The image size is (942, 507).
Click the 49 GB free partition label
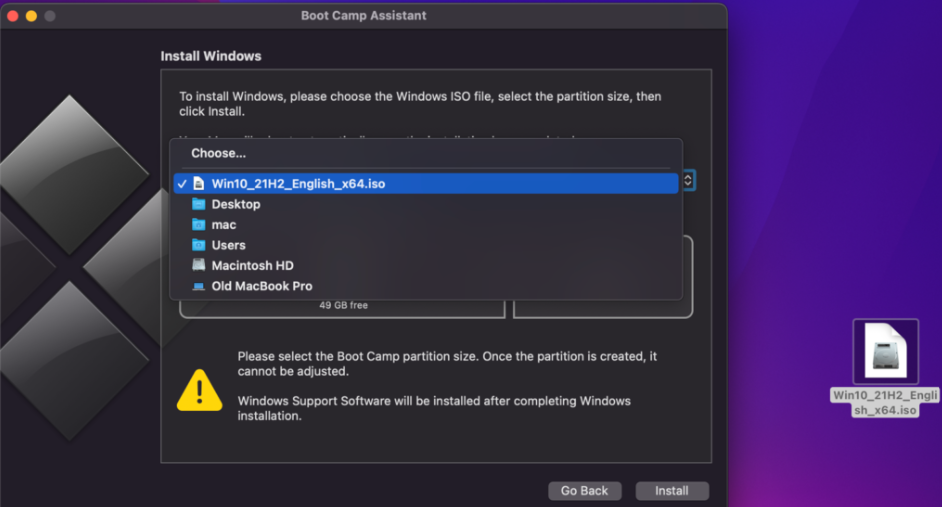point(344,305)
